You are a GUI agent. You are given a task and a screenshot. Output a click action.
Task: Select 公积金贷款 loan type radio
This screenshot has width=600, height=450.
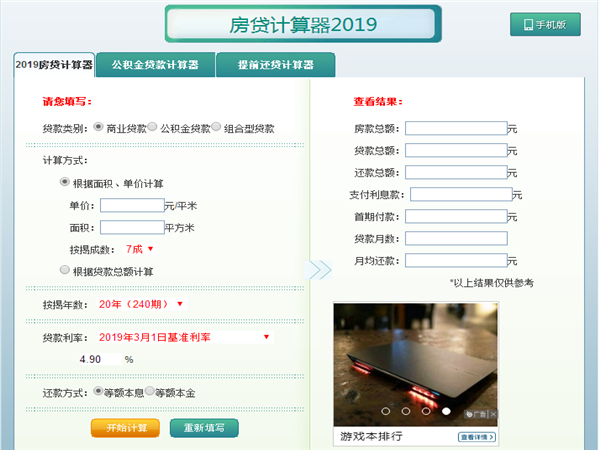152,127
